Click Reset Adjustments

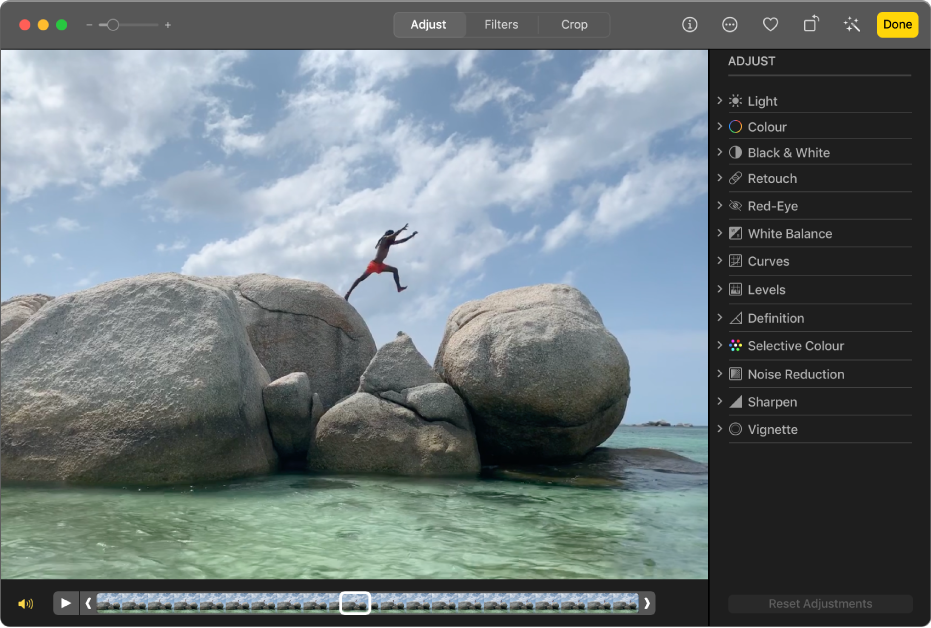pyautogui.click(x=820, y=603)
